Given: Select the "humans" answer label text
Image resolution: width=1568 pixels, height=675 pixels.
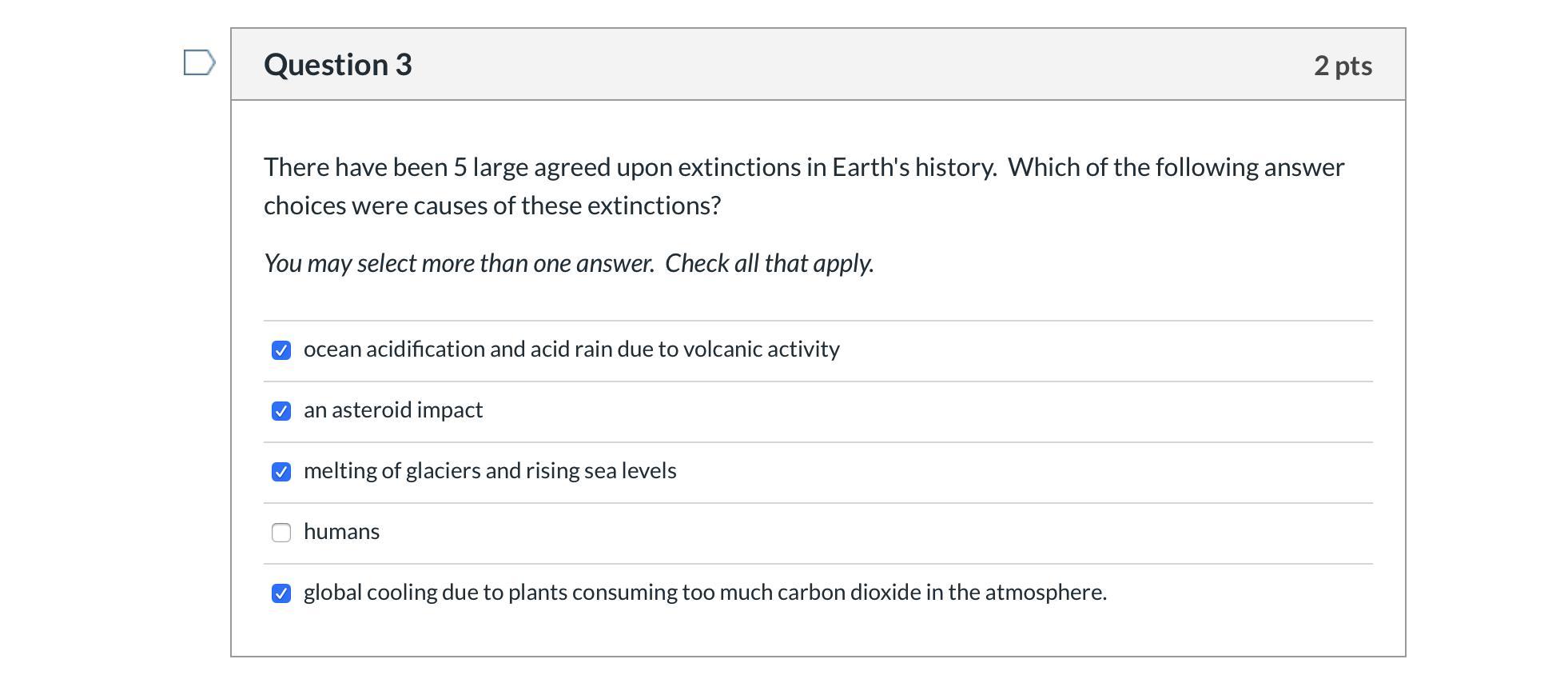Looking at the screenshot, I should click(x=341, y=532).
